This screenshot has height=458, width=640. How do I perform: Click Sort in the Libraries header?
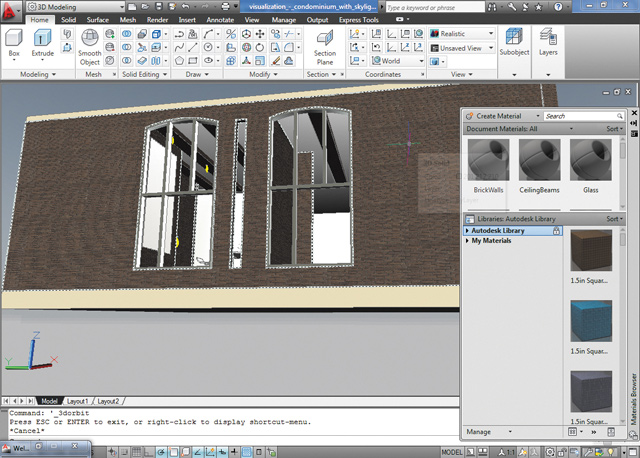[614, 219]
